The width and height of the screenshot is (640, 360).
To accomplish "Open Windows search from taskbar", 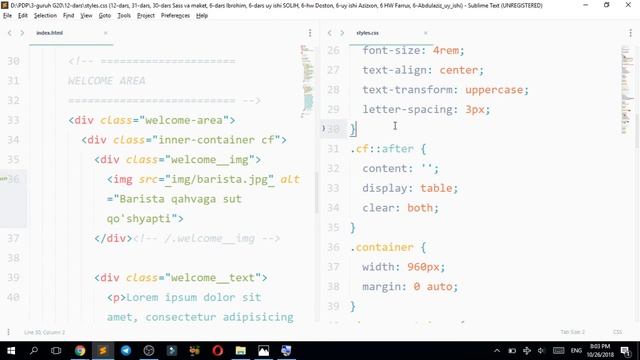I will [34, 351].
